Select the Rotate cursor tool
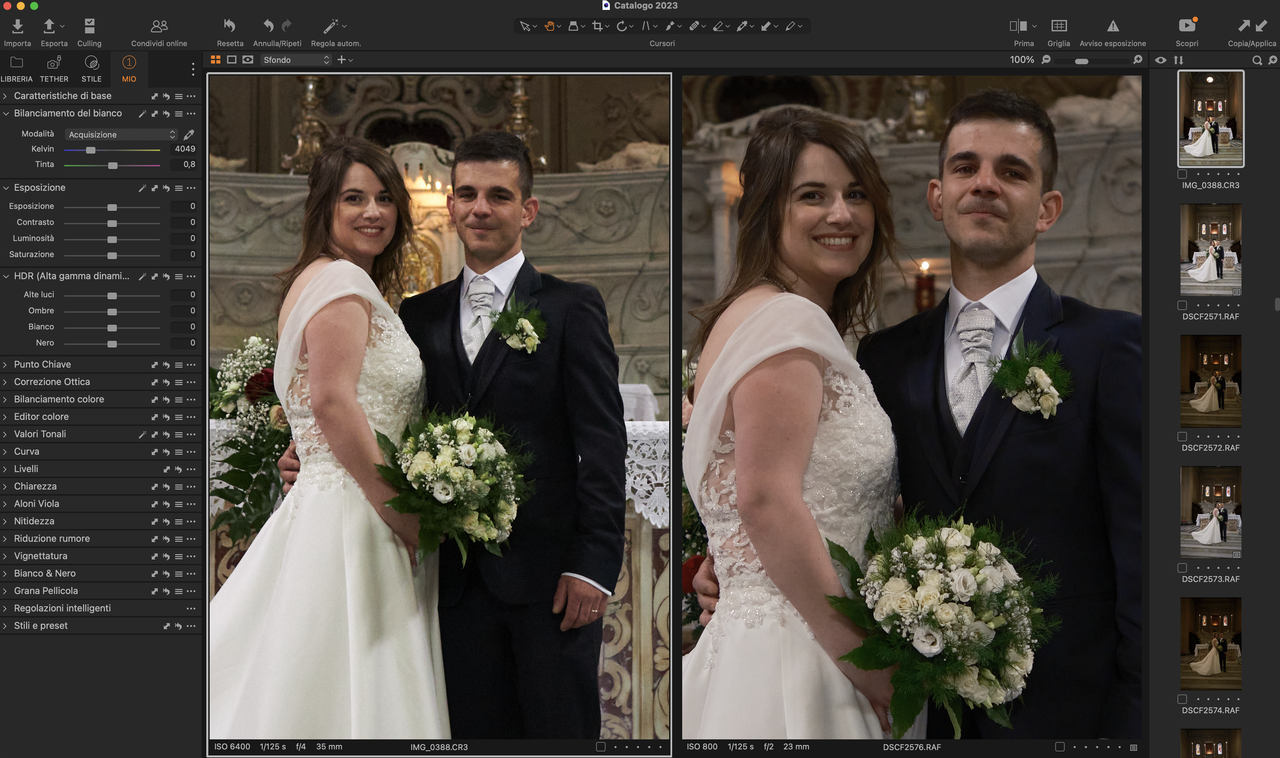The image size is (1280, 758). pos(621,26)
